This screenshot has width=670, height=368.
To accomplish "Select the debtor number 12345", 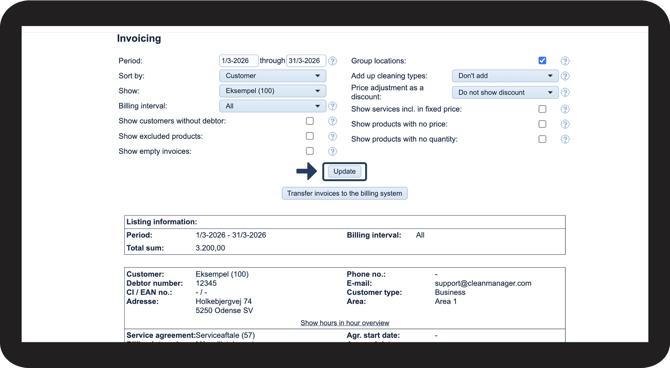I will (206, 283).
